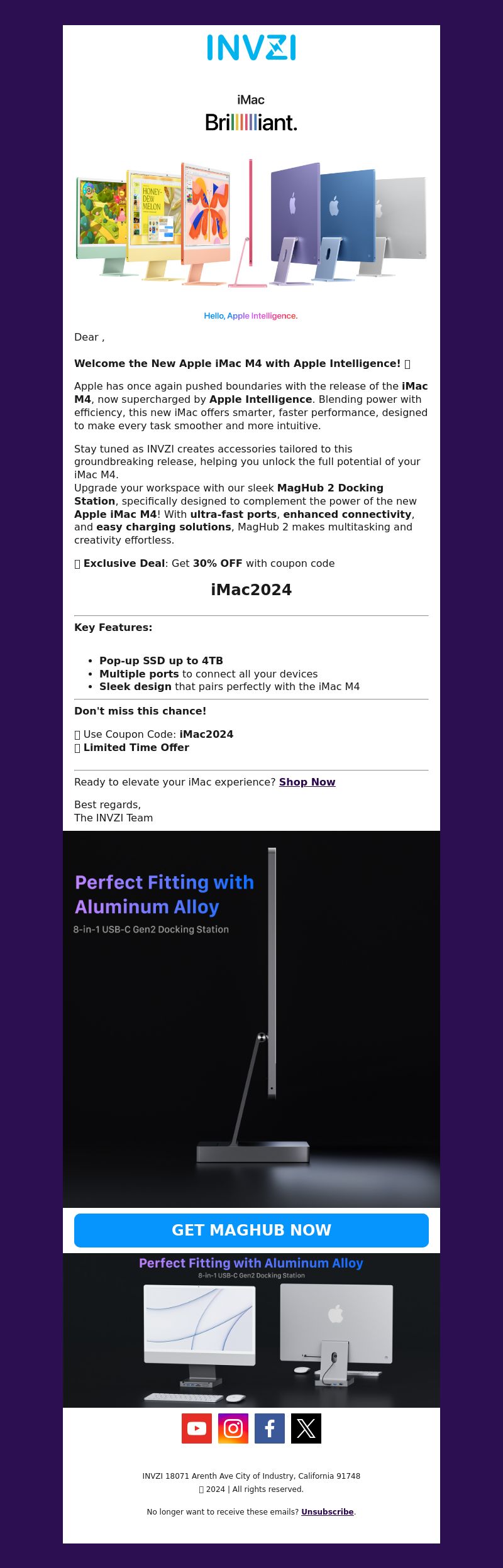Click the Facebook social icon
Screen dimensions: 503x1568
click(270, 1428)
